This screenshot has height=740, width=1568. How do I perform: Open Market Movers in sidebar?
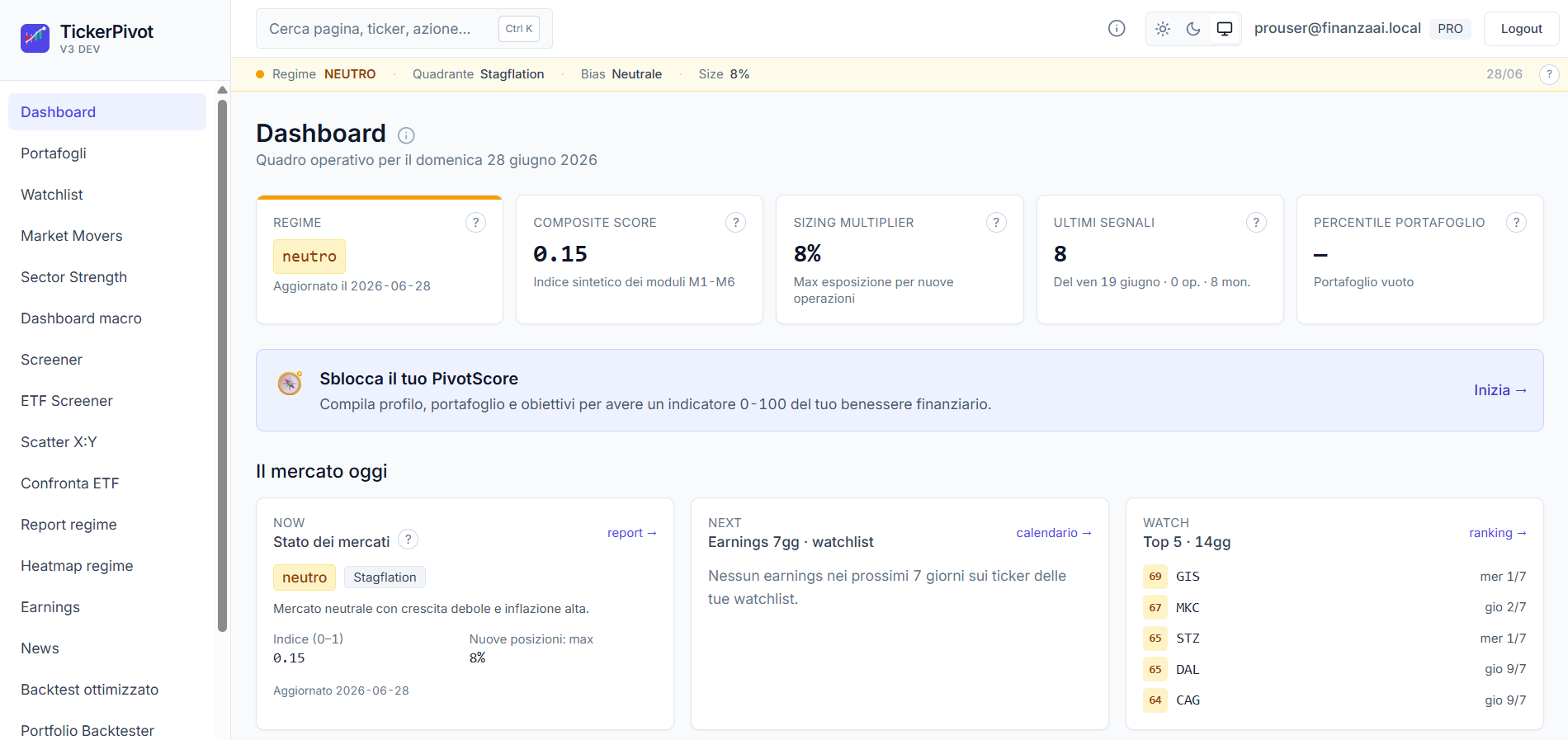[107, 236]
